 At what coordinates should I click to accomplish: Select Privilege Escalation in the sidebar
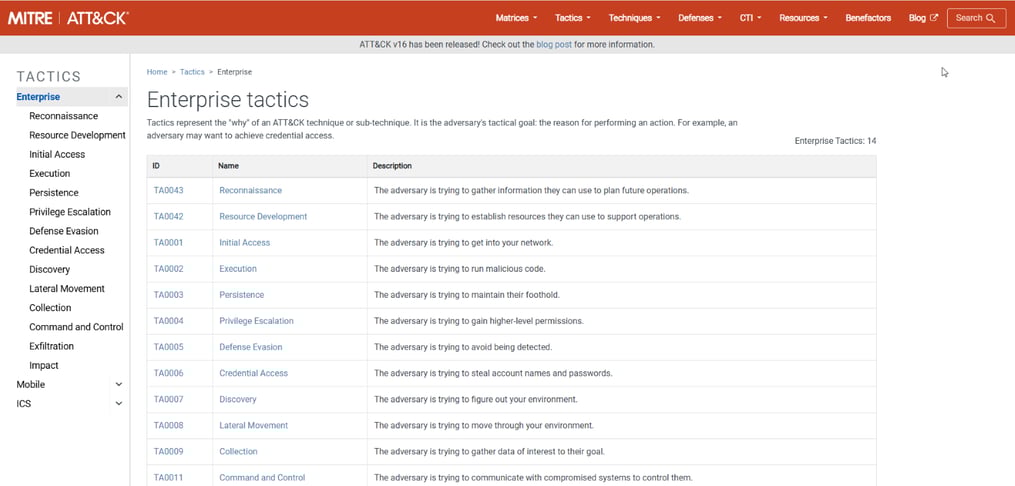[x=70, y=212]
